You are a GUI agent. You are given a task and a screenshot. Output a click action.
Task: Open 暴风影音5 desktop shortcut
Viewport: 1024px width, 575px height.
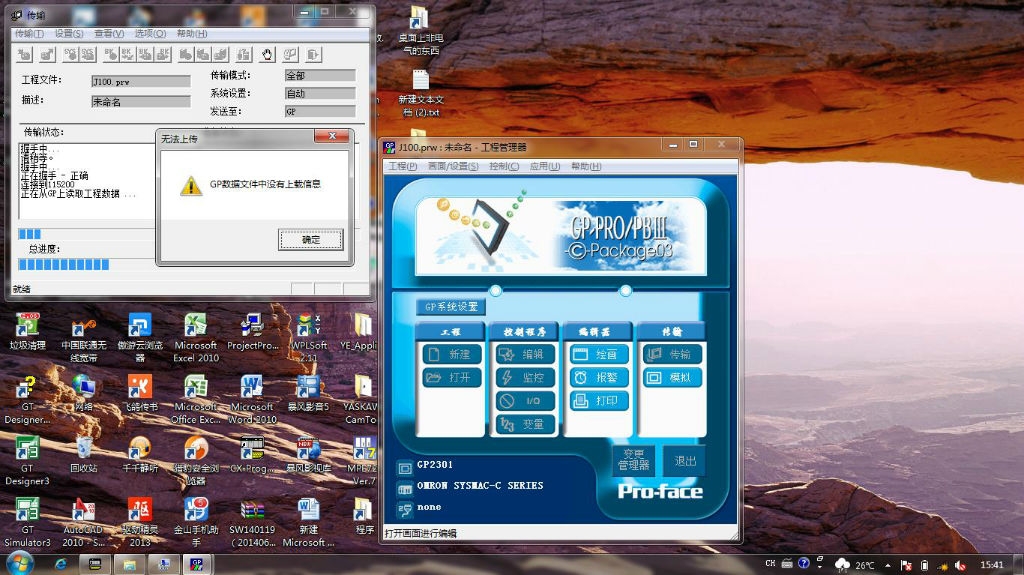click(308, 393)
